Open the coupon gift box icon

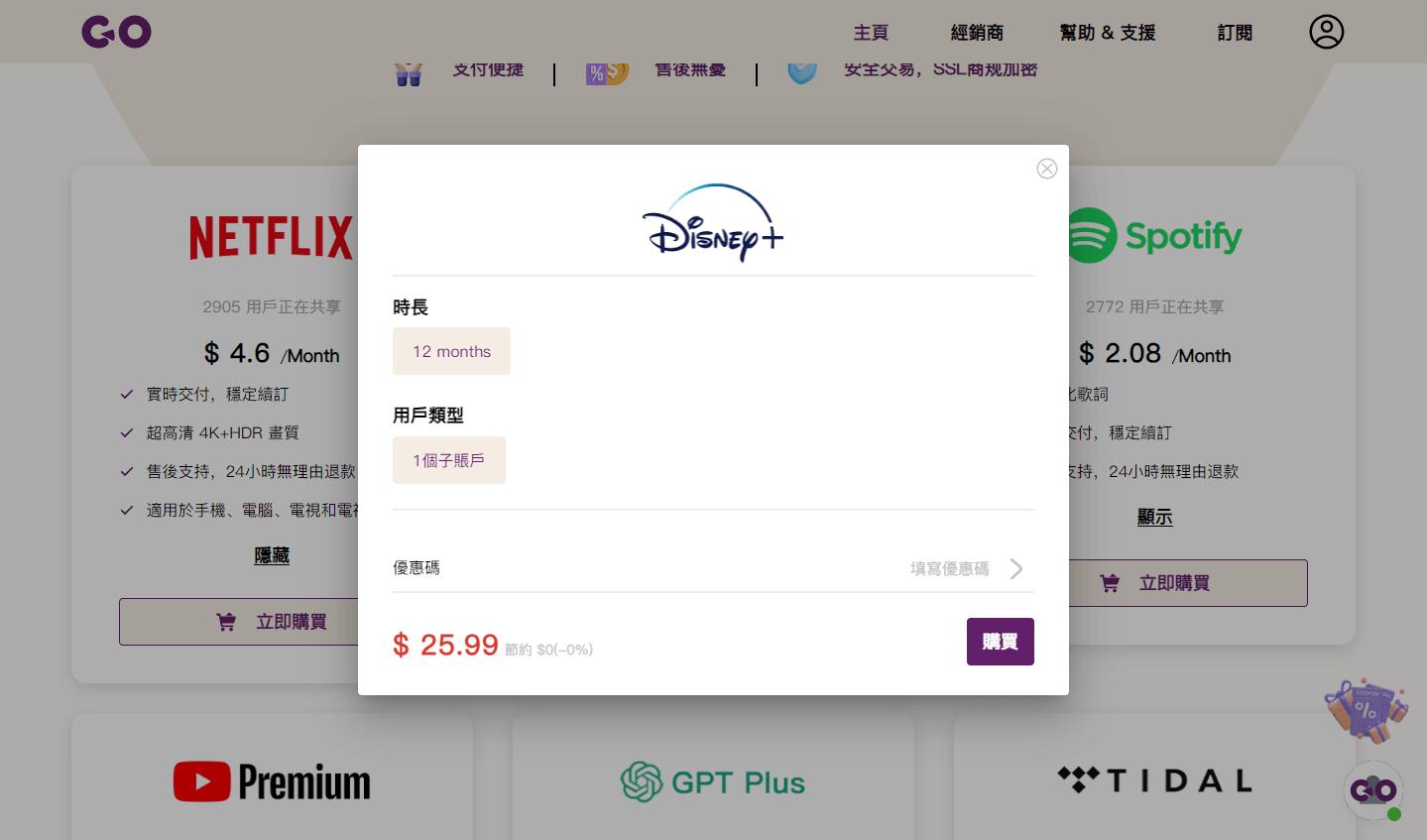point(1367,710)
